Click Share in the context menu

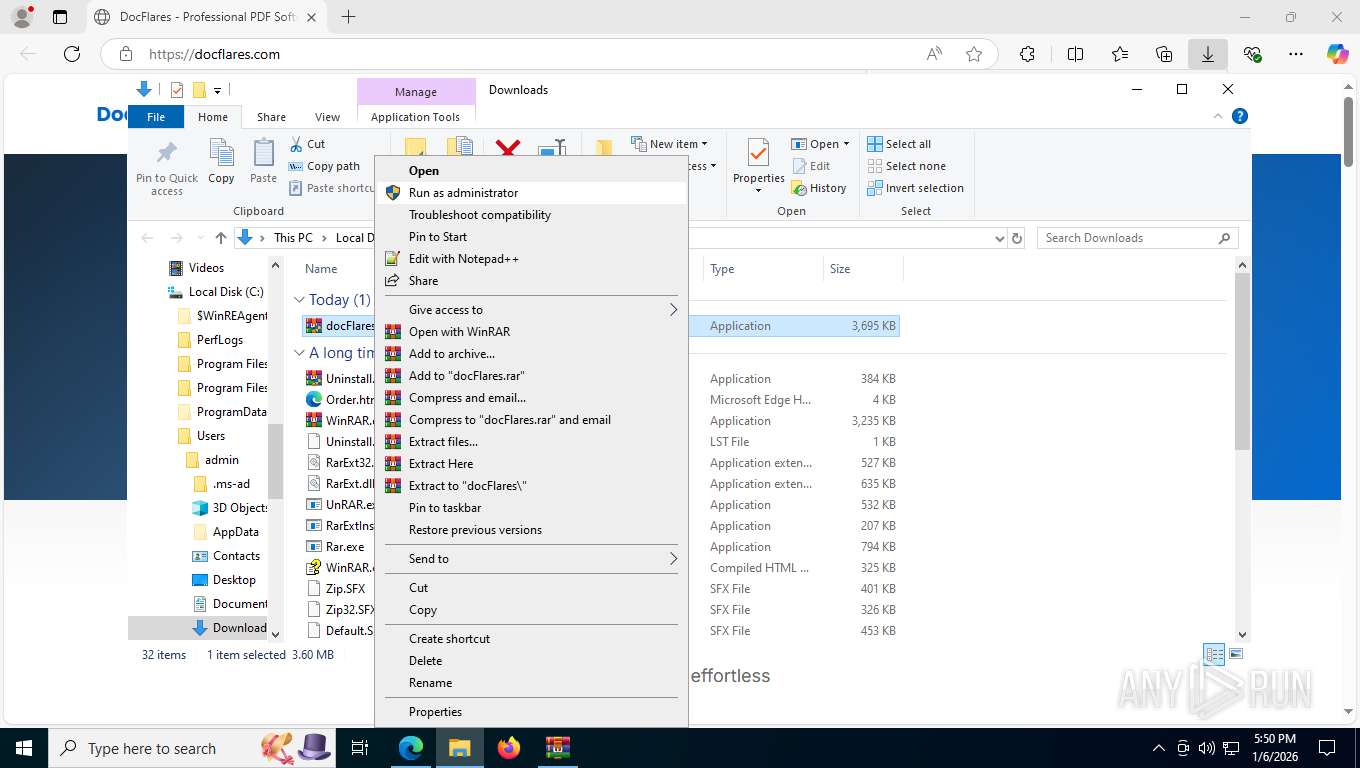531,281
